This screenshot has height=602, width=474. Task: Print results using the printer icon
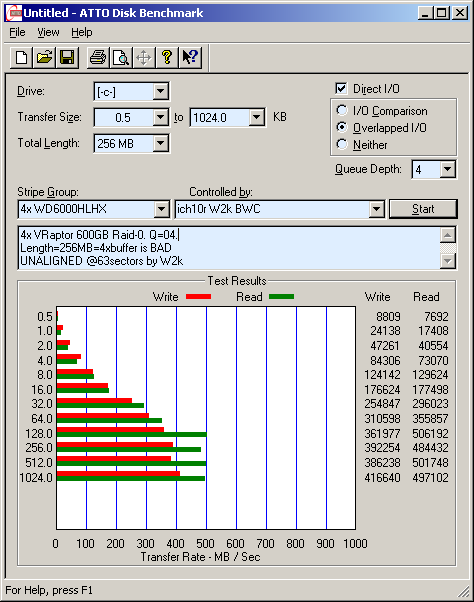(98, 58)
